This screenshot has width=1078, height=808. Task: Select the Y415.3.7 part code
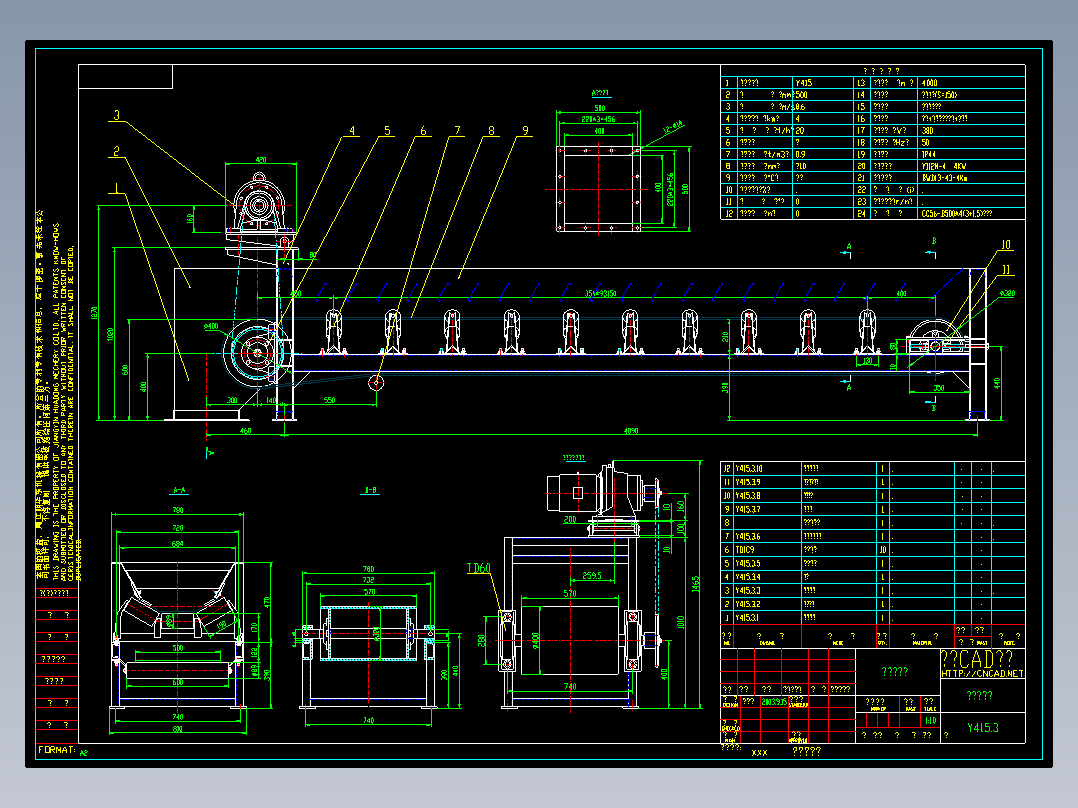[748, 510]
